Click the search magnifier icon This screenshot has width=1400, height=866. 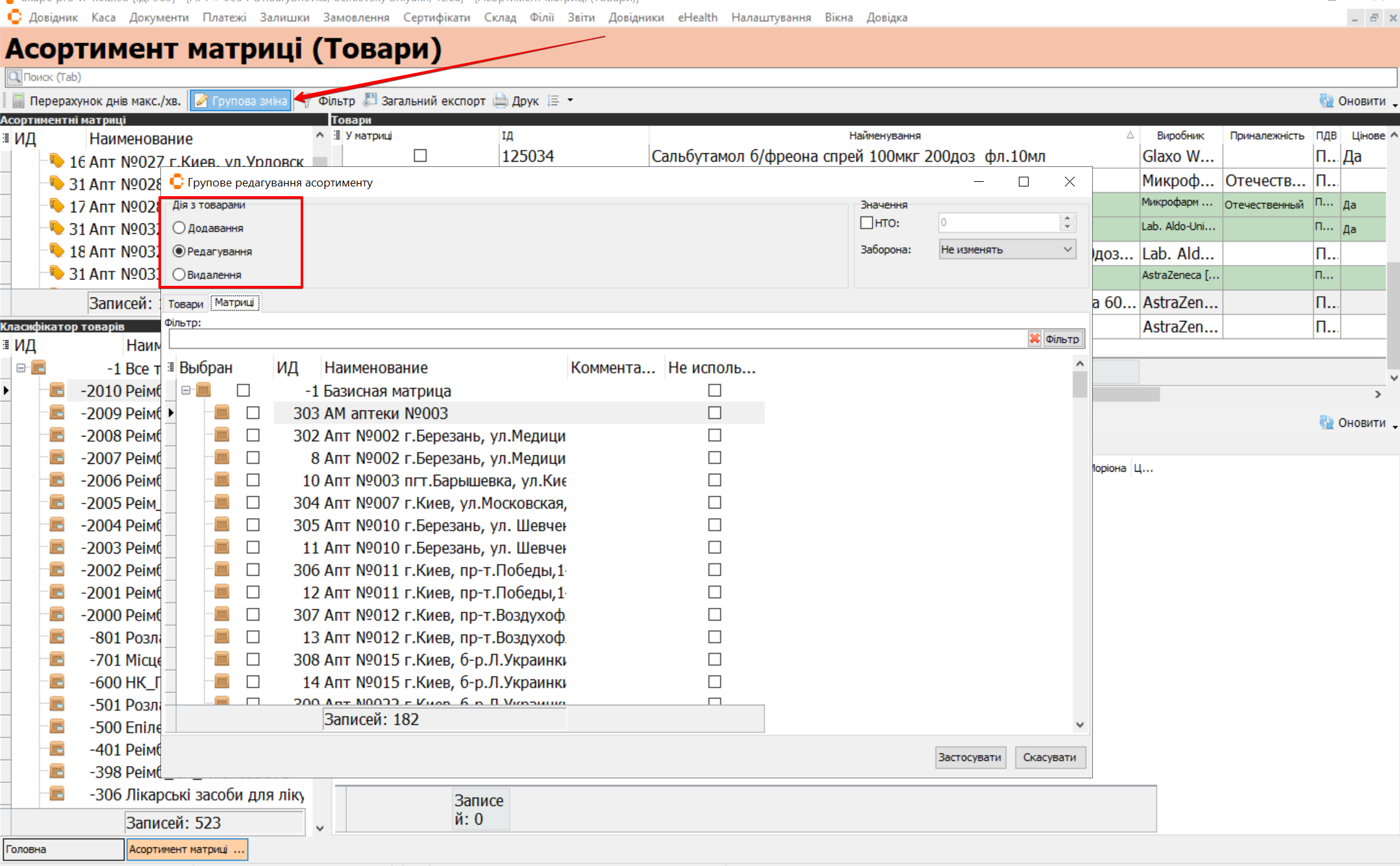tap(14, 77)
